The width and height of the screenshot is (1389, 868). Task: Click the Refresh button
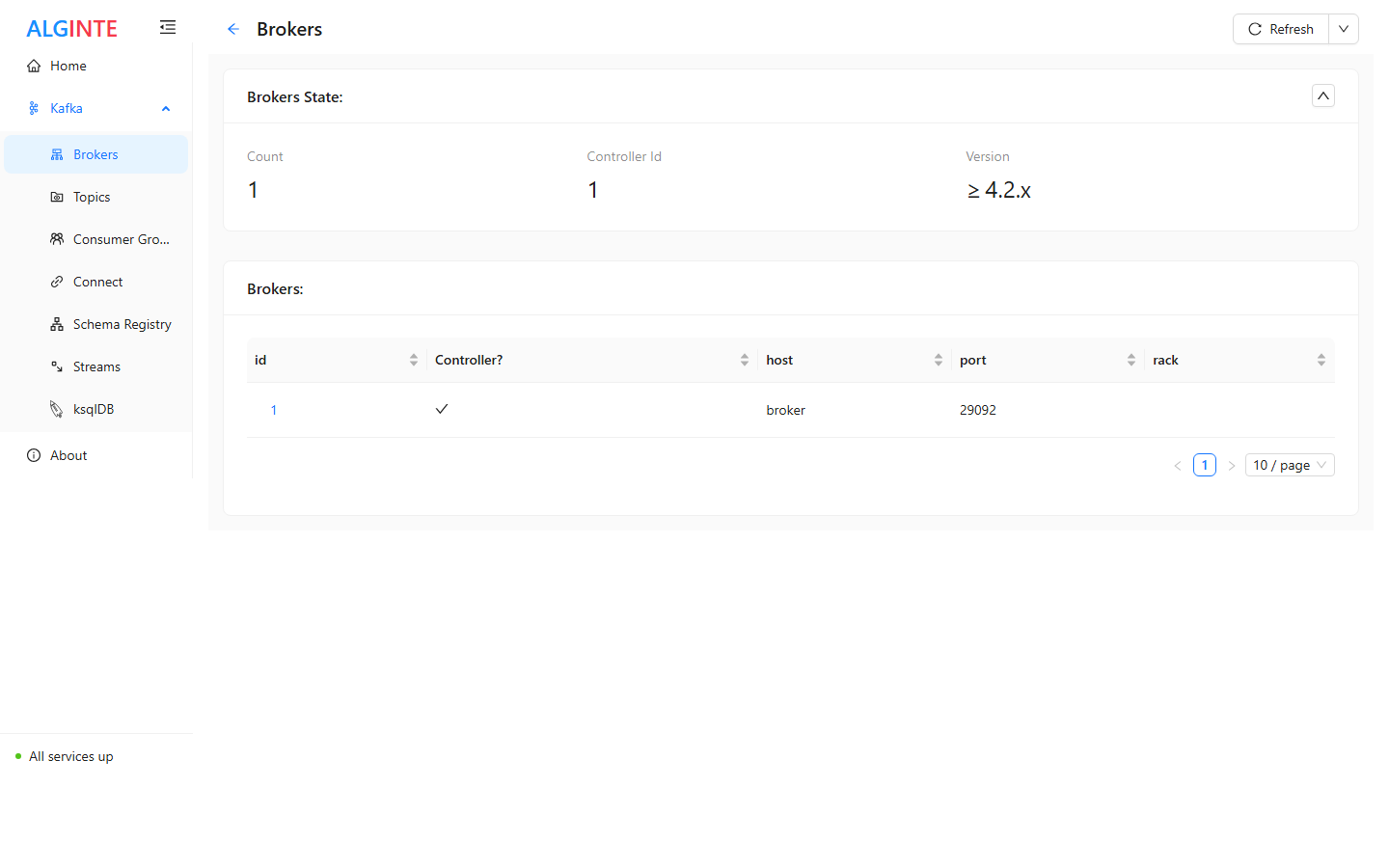point(1281,29)
